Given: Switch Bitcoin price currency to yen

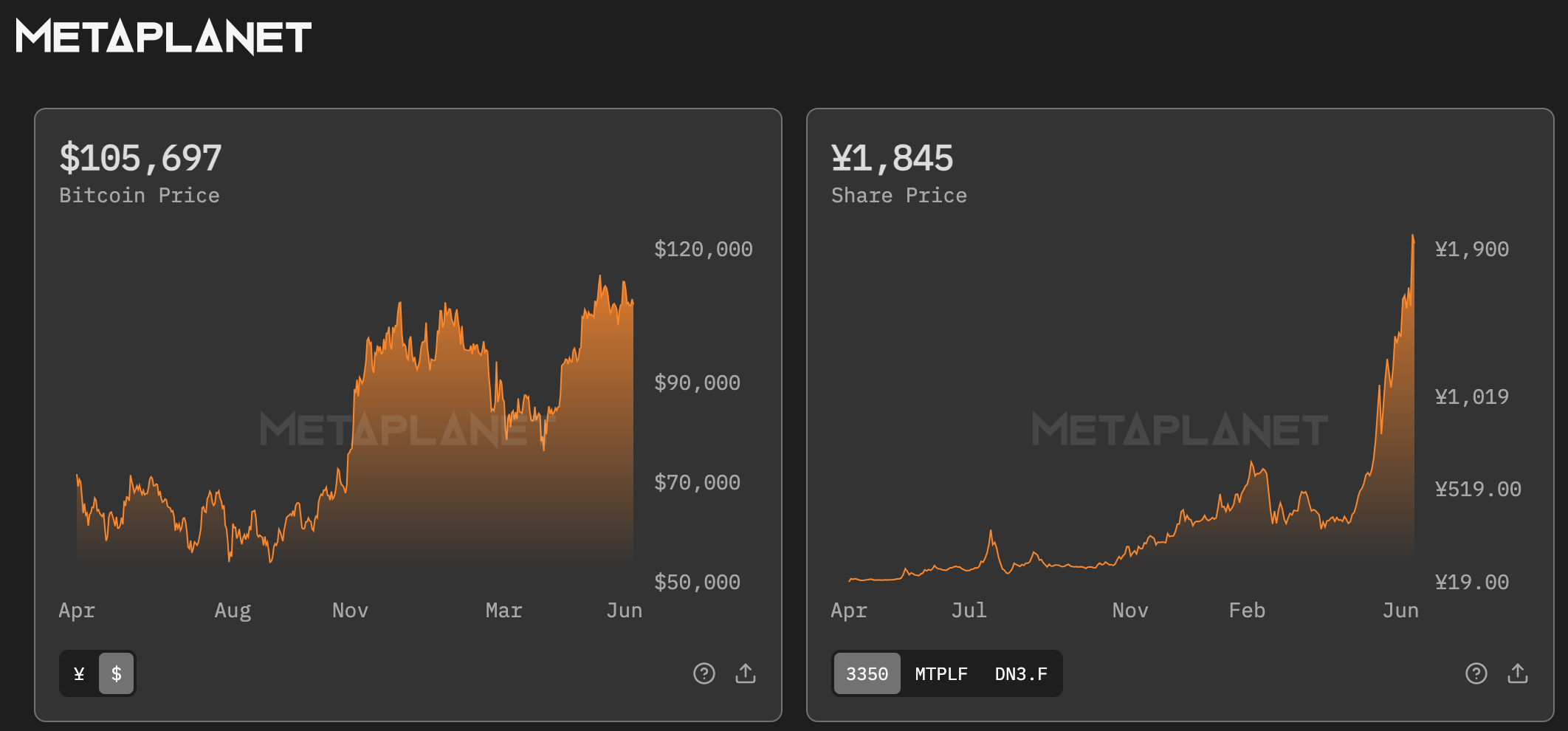Looking at the screenshot, I should (80, 673).
